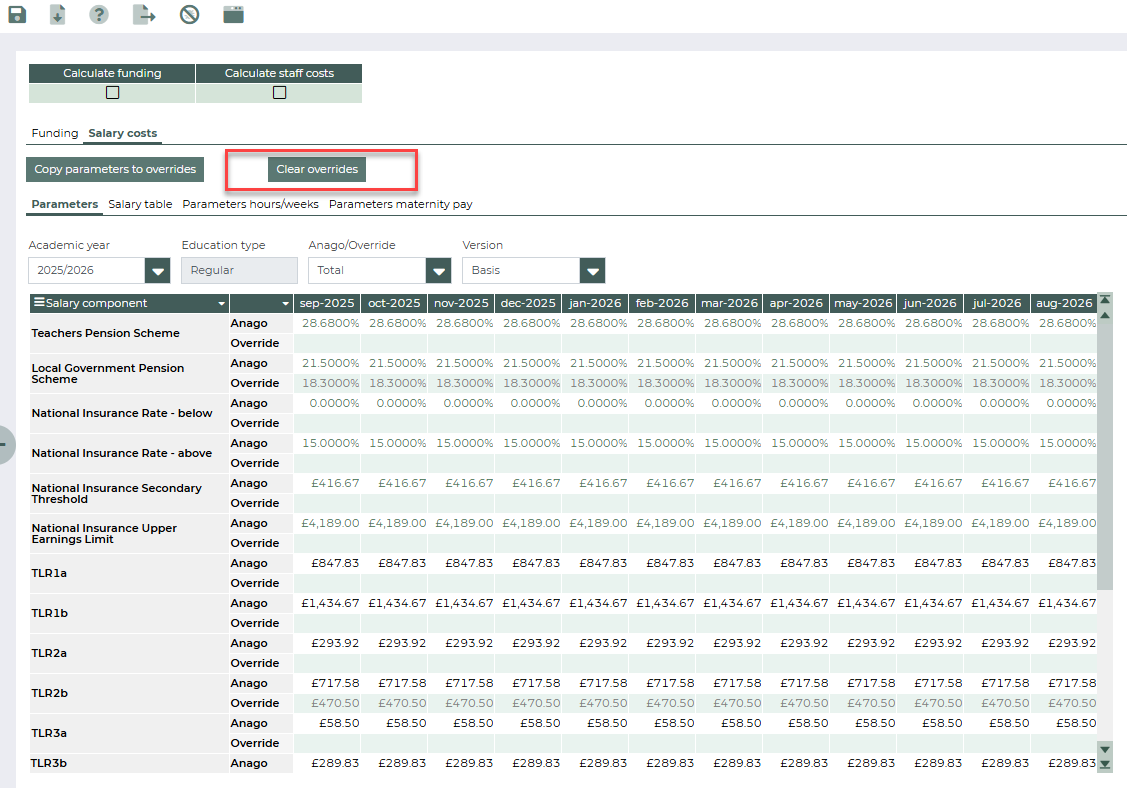Tick the Calculate funding checkbox
Viewport: 1127px width, 788px height.
coord(112,93)
